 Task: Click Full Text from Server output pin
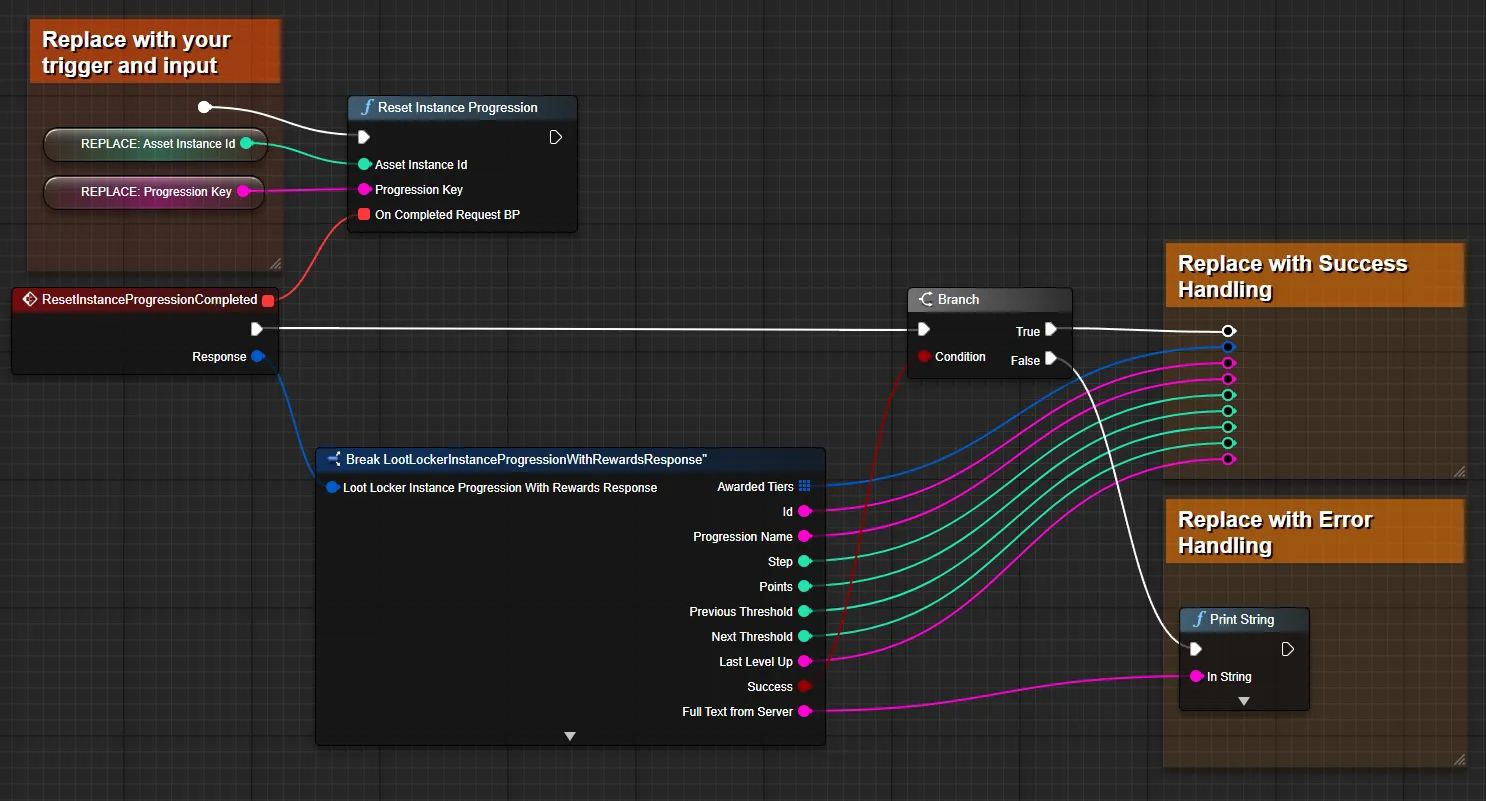[804, 712]
